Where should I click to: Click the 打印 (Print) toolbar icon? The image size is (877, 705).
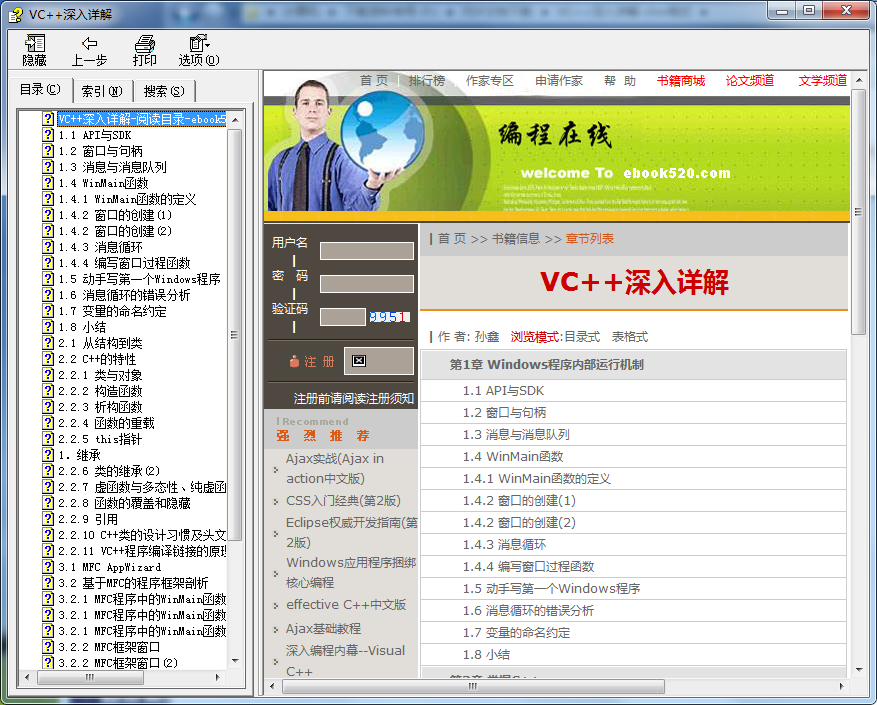point(145,44)
